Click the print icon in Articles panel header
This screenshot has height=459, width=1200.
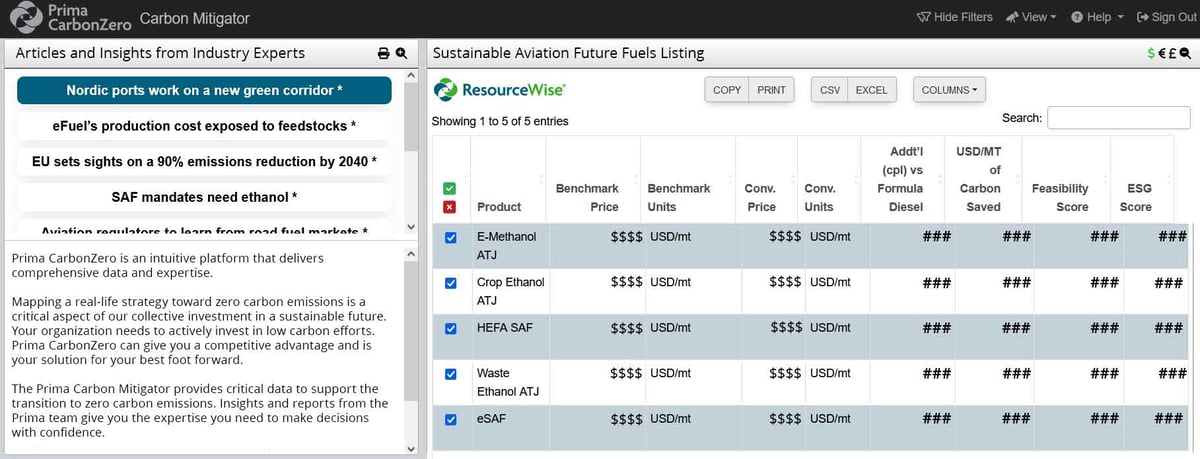[x=382, y=53]
